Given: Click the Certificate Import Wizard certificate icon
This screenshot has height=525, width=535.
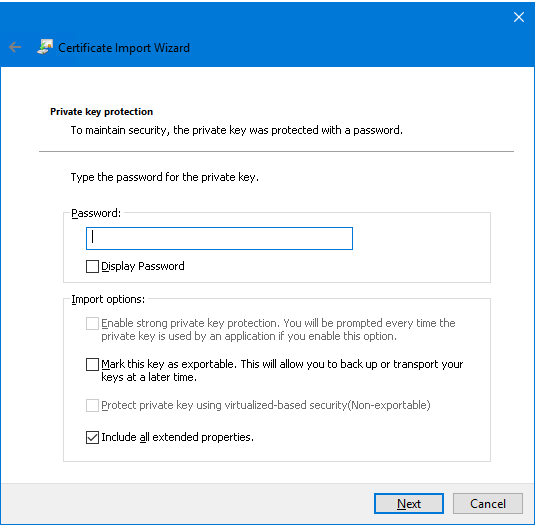Looking at the screenshot, I should coord(45,47).
